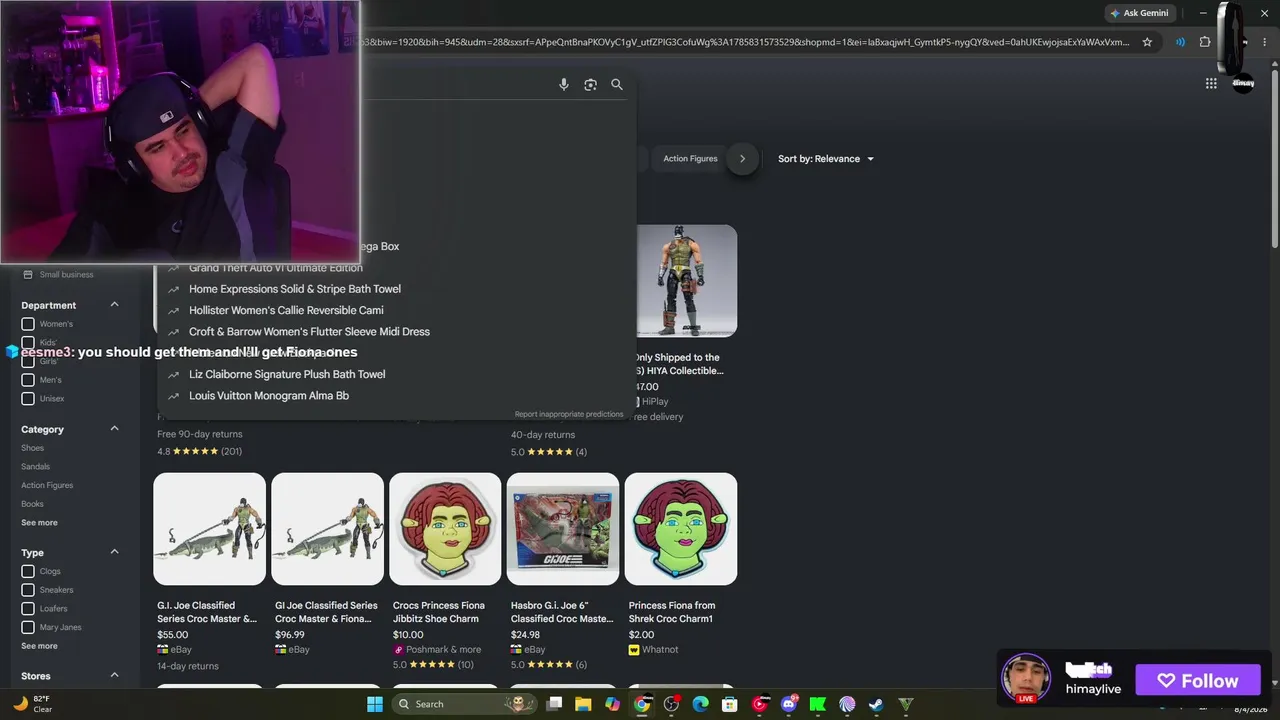This screenshot has width=1280, height=720.
Task: Start a voice search with the microphone
Action: [x=564, y=85]
